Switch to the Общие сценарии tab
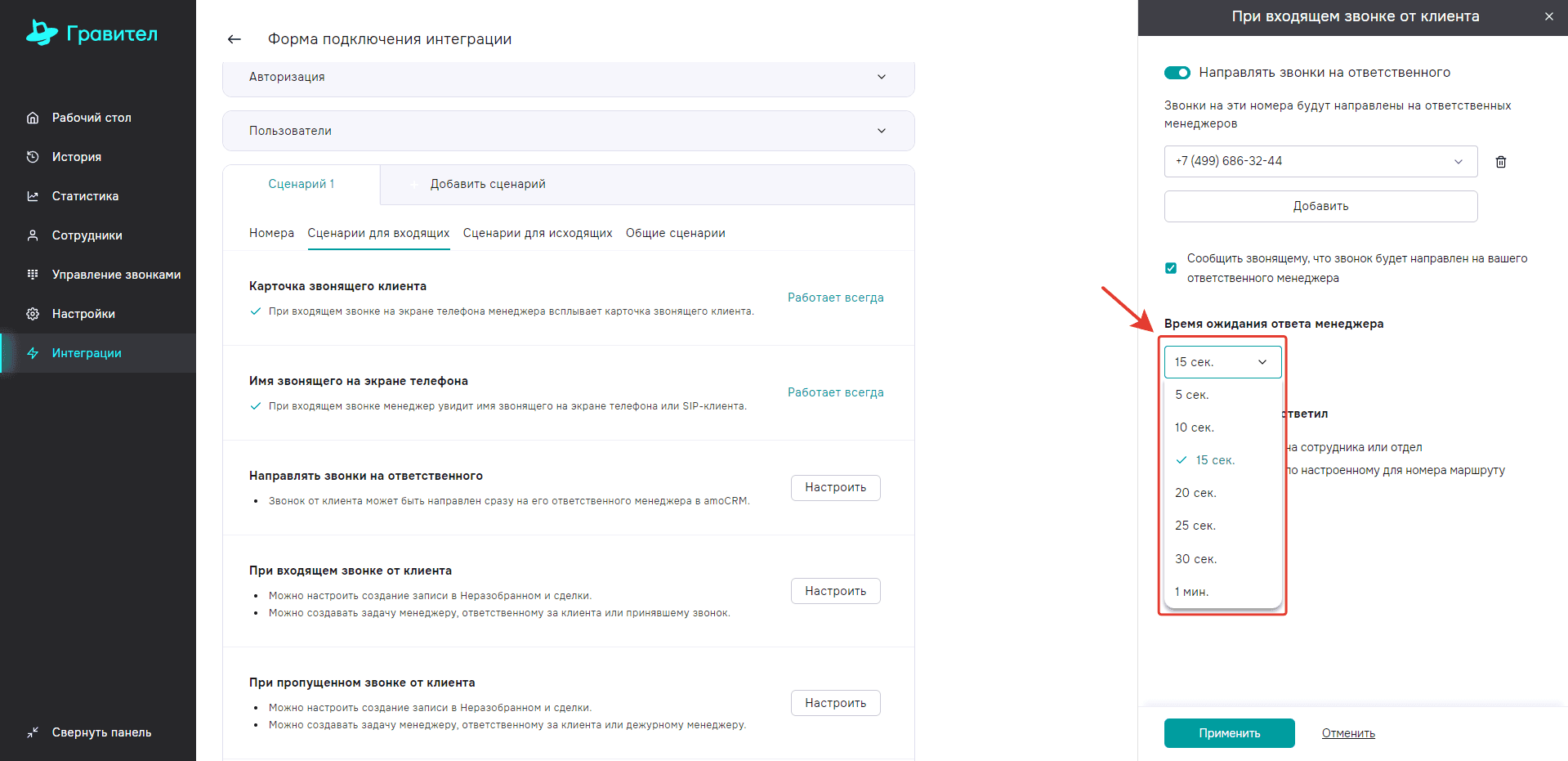1568x761 pixels. [x=675, y=233]
